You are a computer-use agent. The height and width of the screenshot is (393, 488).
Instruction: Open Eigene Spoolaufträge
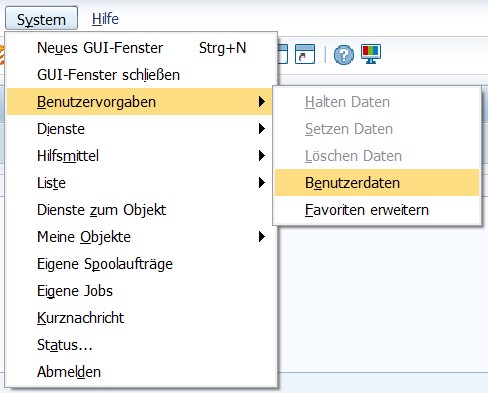139,264
